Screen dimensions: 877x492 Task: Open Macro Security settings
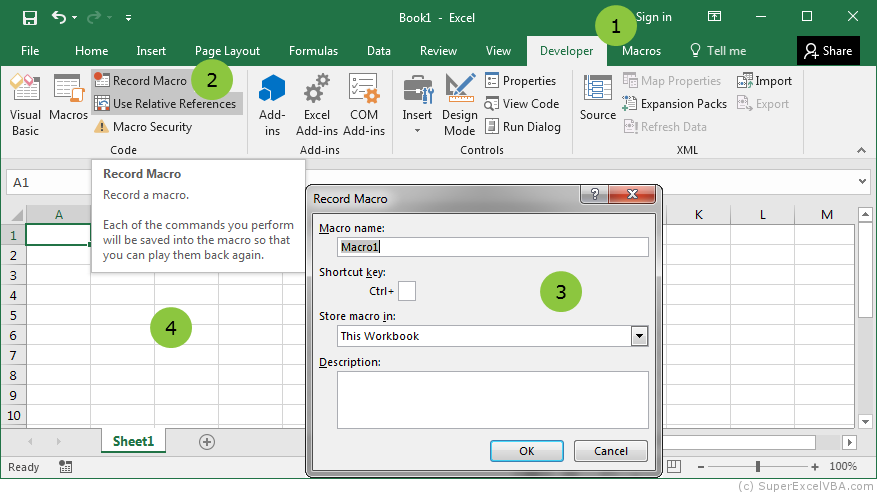coord(144,127)
